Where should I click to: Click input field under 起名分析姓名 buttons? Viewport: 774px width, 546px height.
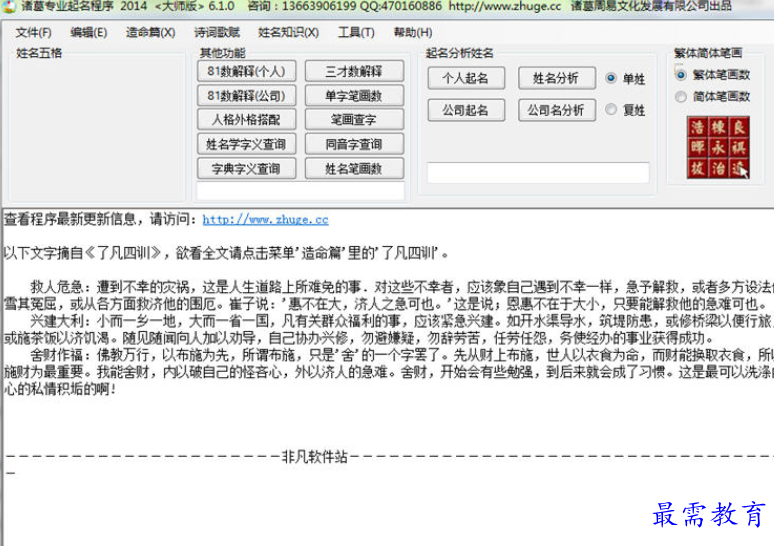pyautogui.click(x=538, y=173)
